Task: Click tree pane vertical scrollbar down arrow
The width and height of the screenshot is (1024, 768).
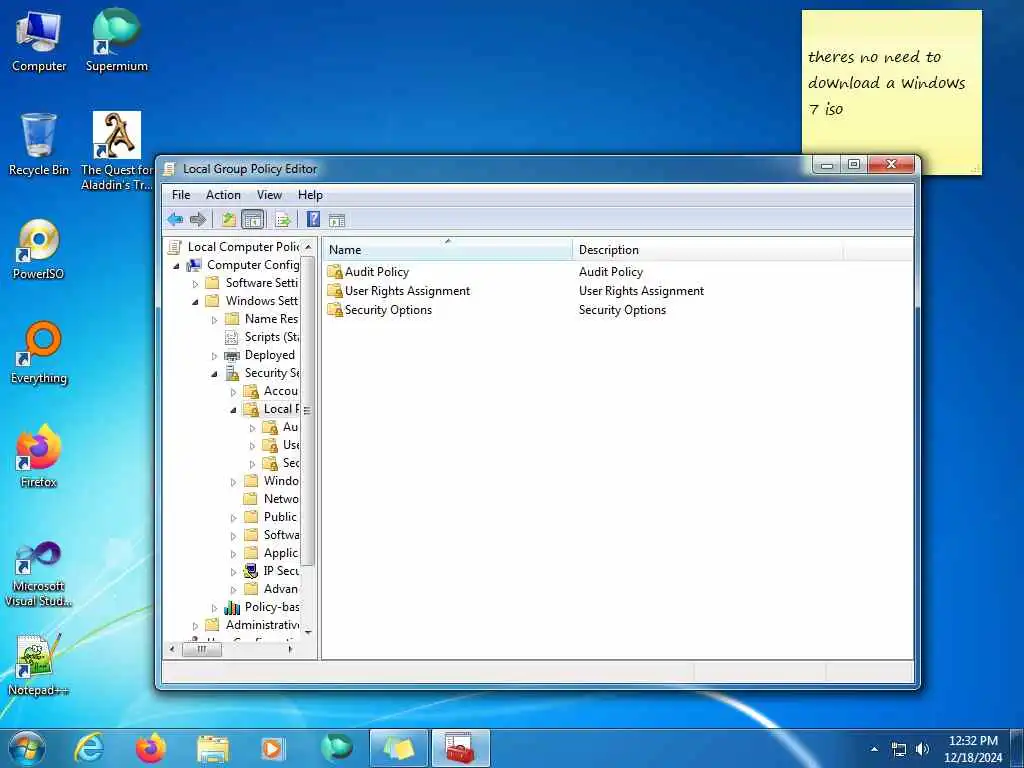Action: (x=308, y=632)
